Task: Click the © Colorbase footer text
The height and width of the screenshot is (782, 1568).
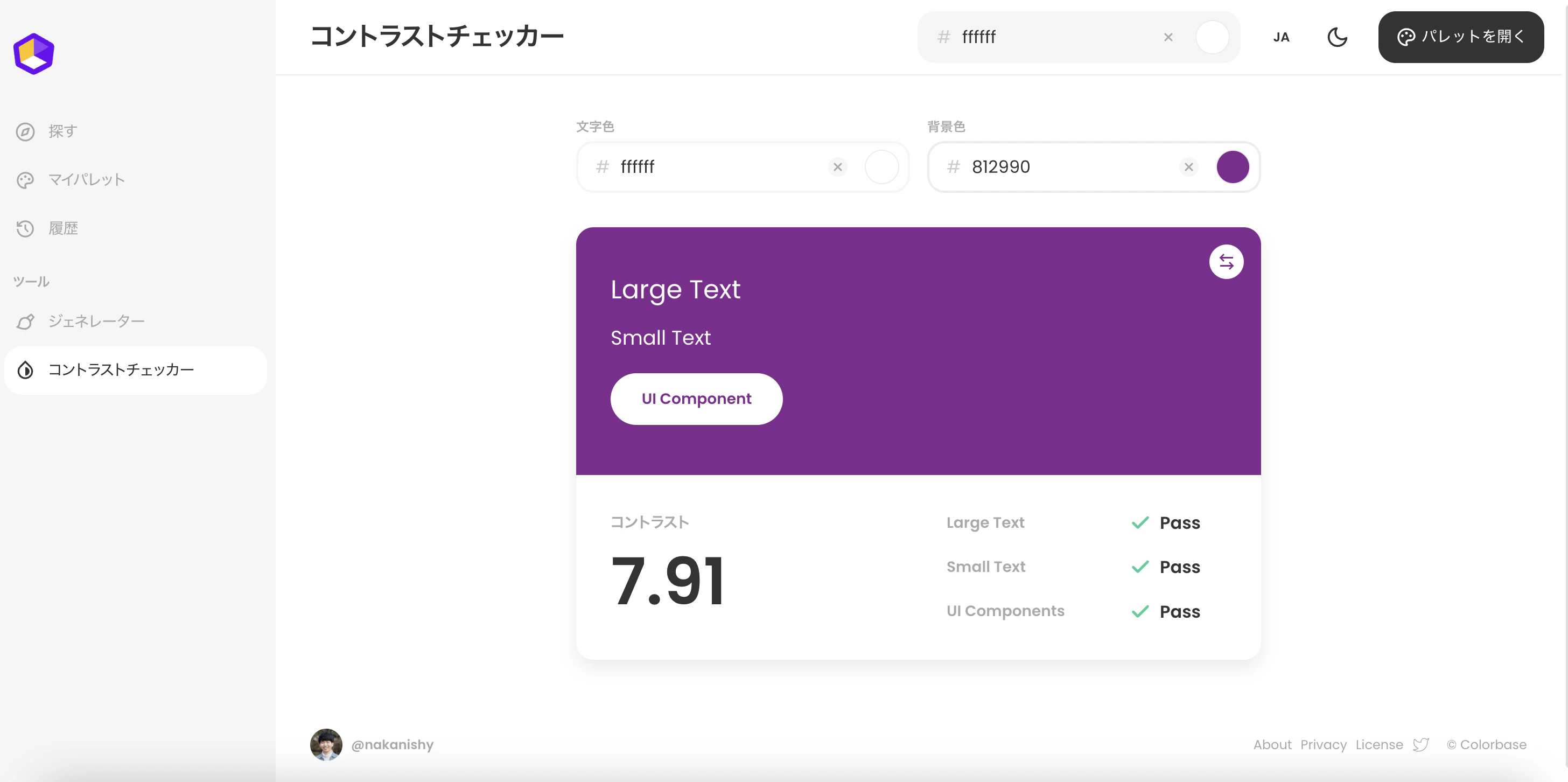Action: coord(1487,745)
